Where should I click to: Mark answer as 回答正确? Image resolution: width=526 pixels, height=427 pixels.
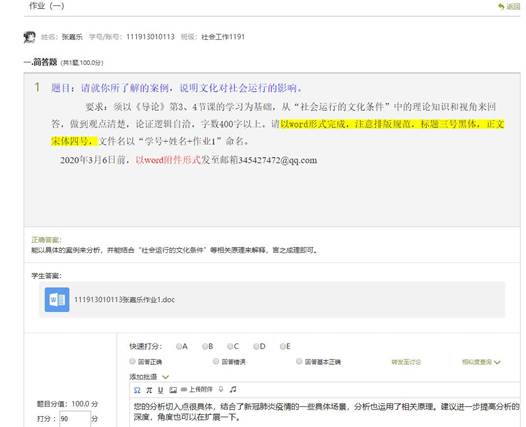coord(133,361)
